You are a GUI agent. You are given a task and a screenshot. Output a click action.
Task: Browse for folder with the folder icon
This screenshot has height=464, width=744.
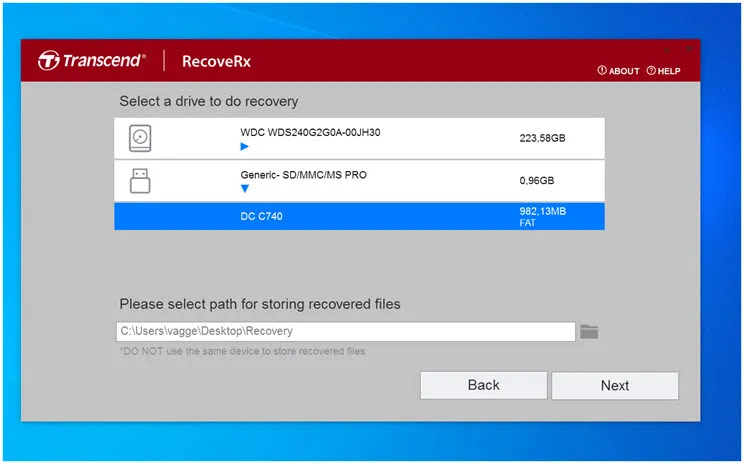(x=589, y=332)
